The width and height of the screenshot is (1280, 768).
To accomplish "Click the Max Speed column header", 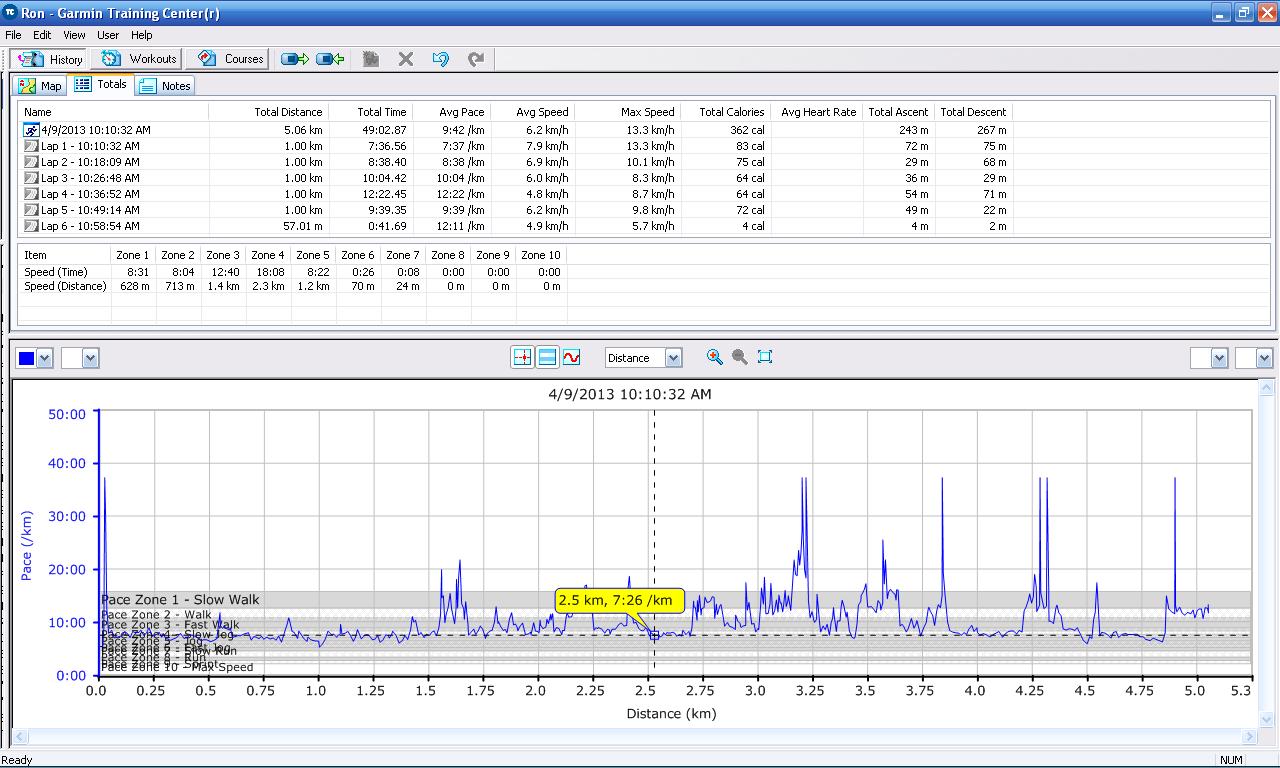I will (x=628, y=112).
